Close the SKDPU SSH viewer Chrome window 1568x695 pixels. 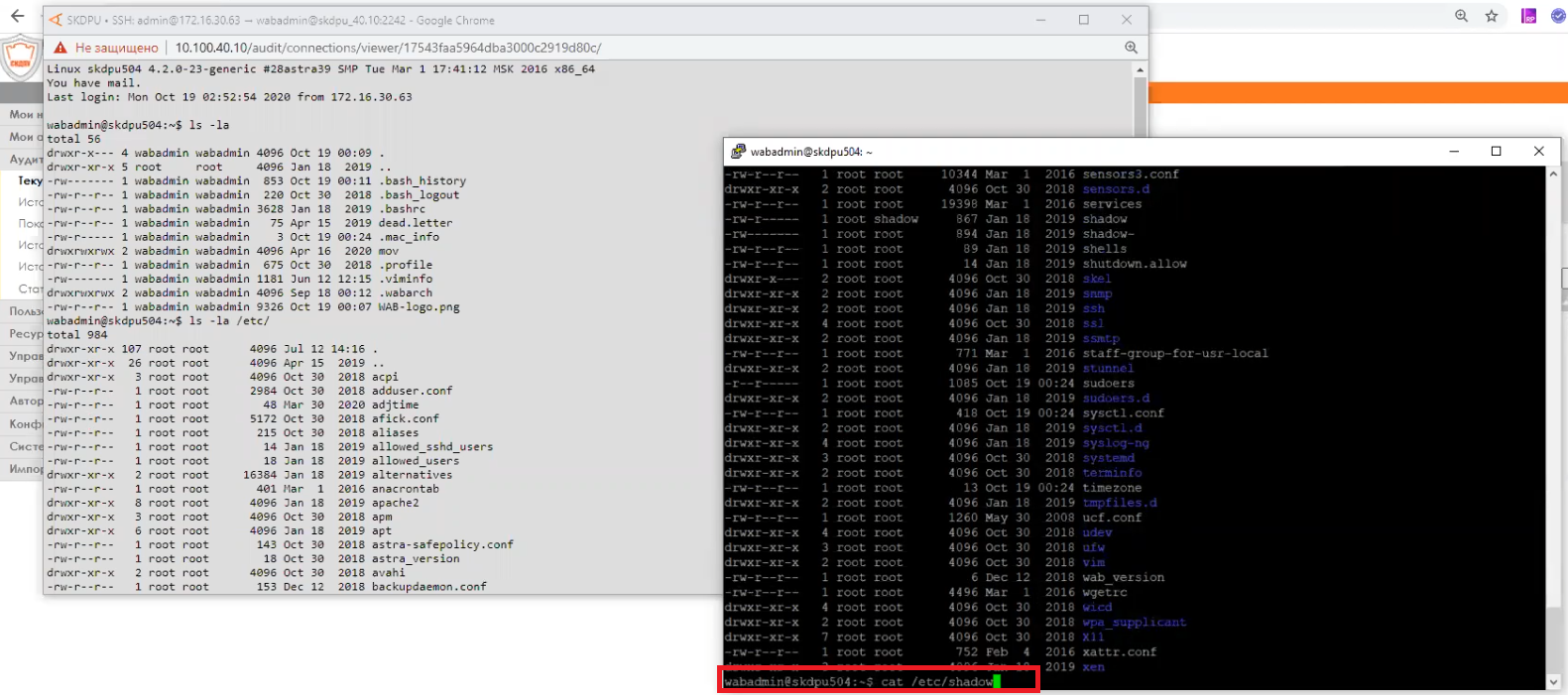coord(1127,20)
